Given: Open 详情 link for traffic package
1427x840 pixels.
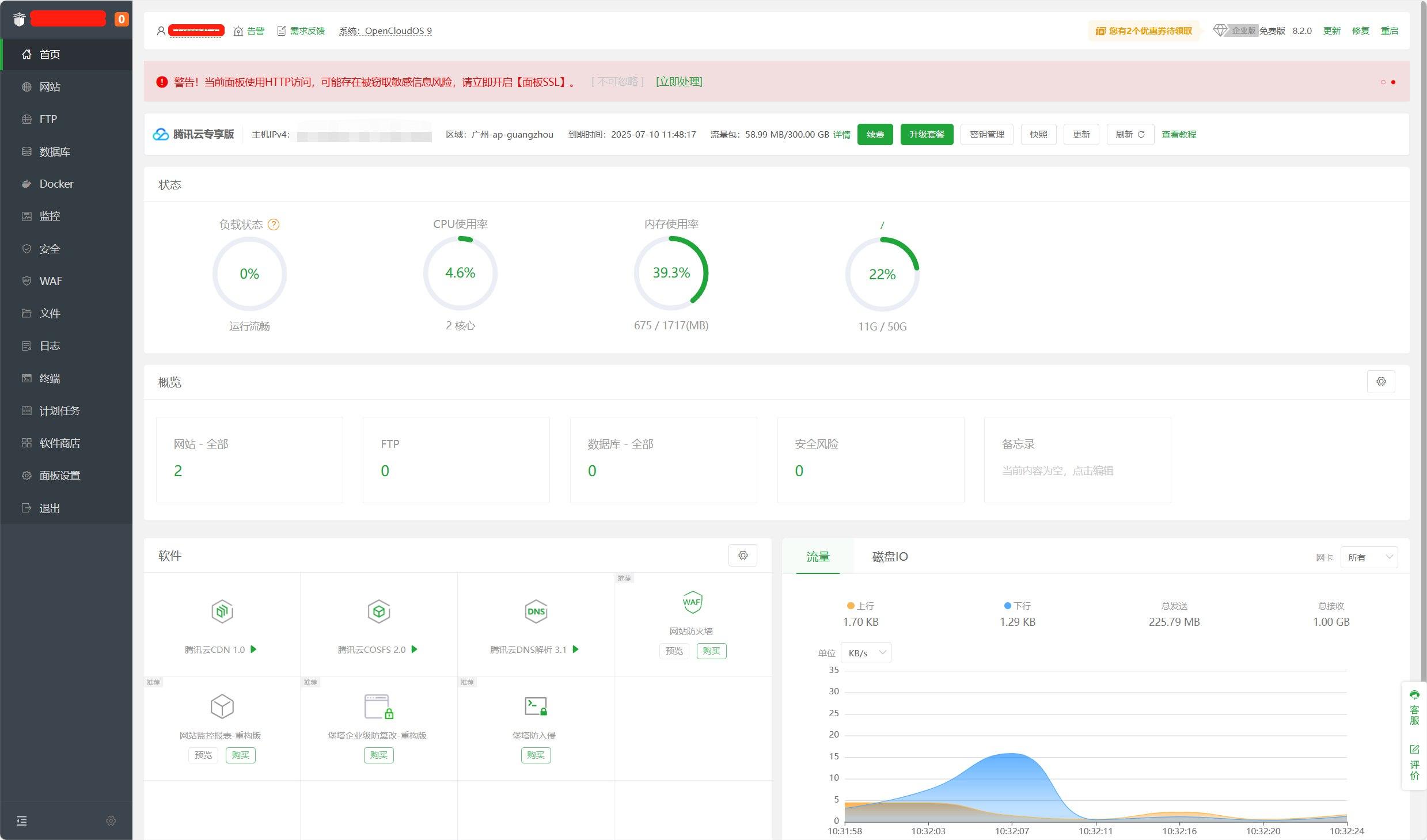Looking at the screenshot, I should 841,134.
